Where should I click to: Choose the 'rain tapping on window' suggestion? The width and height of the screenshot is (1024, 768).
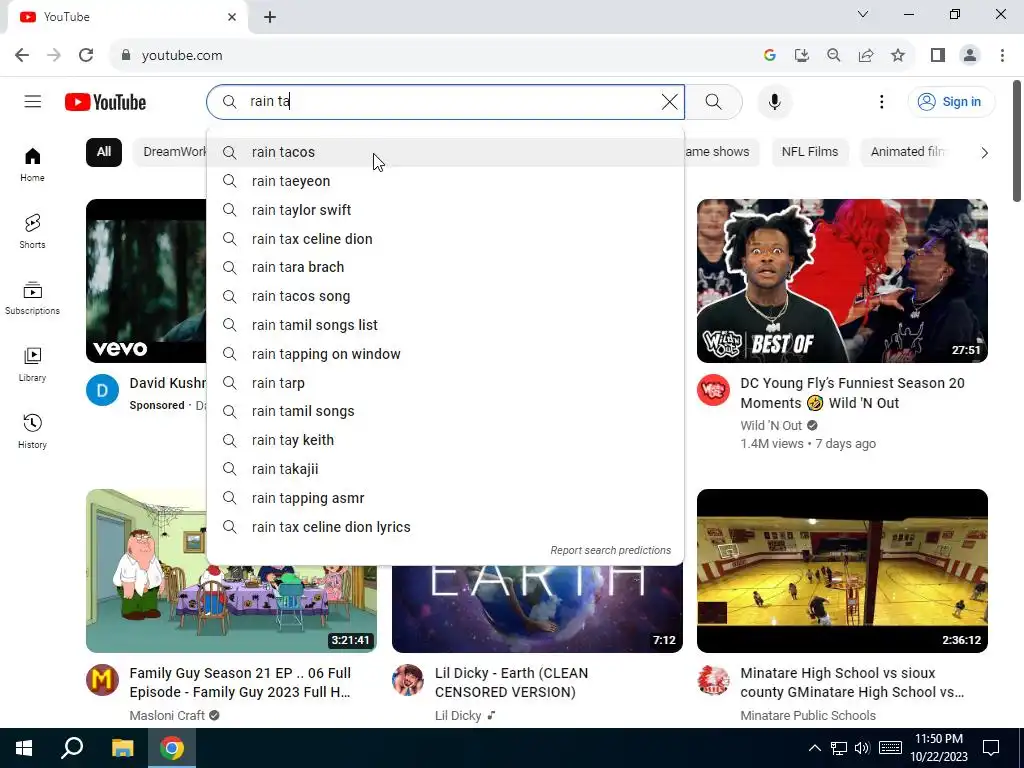[445, 354]
